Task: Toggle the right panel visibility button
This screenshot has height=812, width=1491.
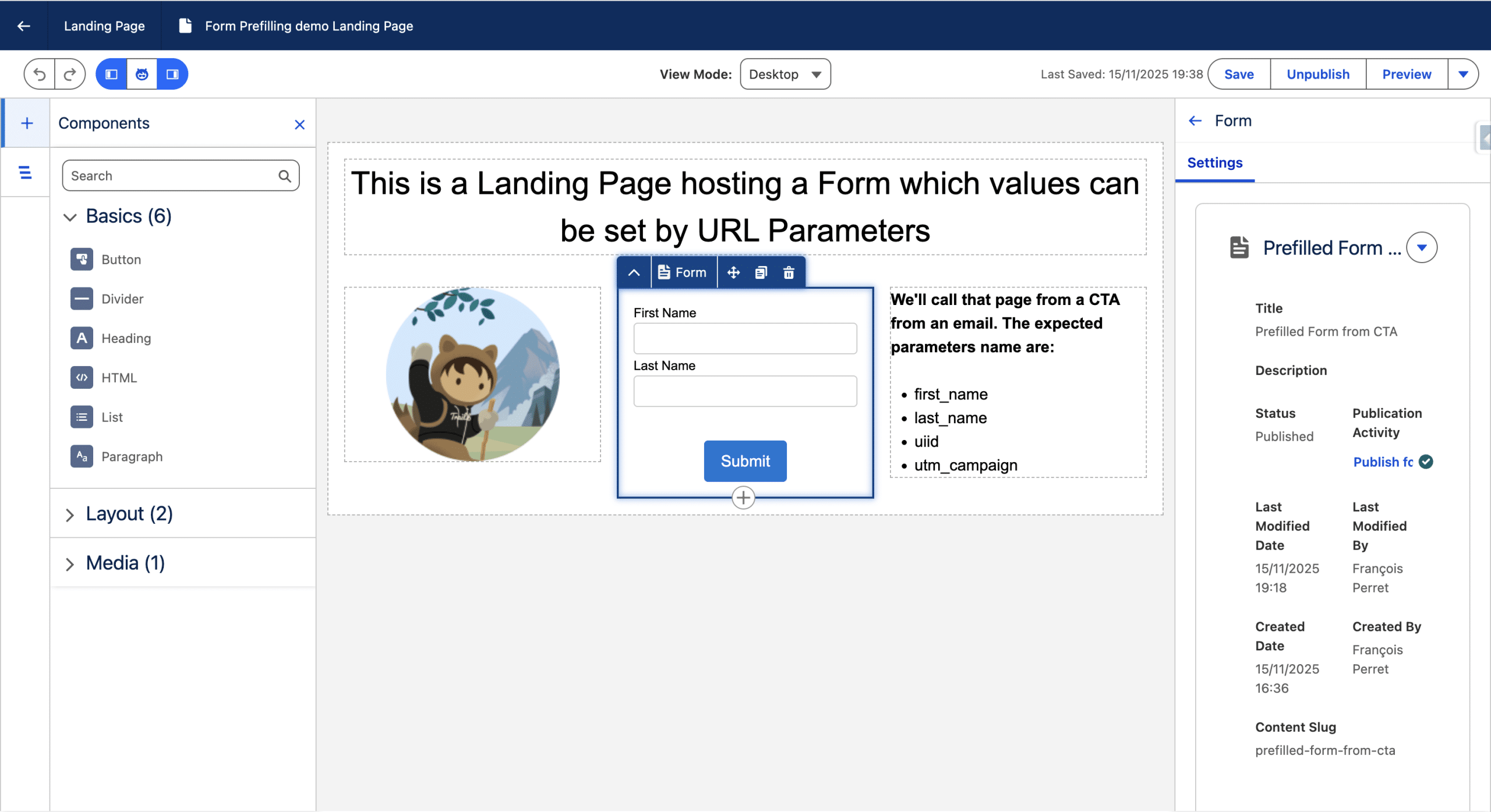Action: (x=172, y=74)
